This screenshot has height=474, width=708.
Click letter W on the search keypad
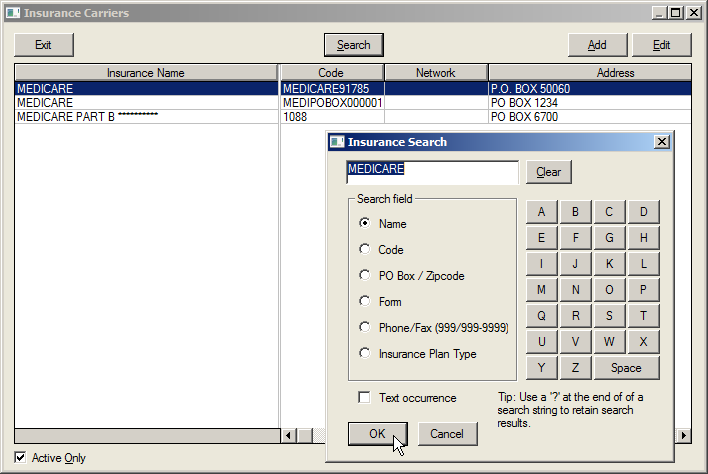(609, 342)
